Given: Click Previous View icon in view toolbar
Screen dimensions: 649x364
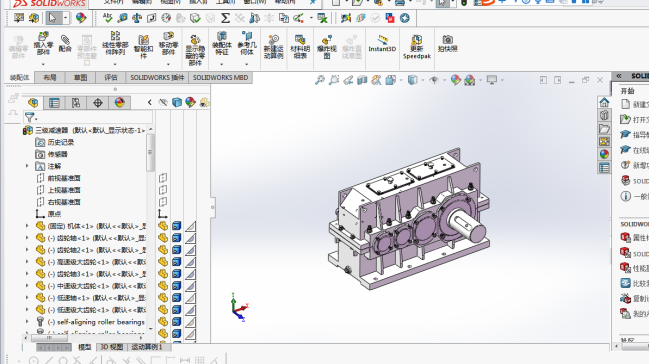Looking at the screenshot, I should [348, 80].
